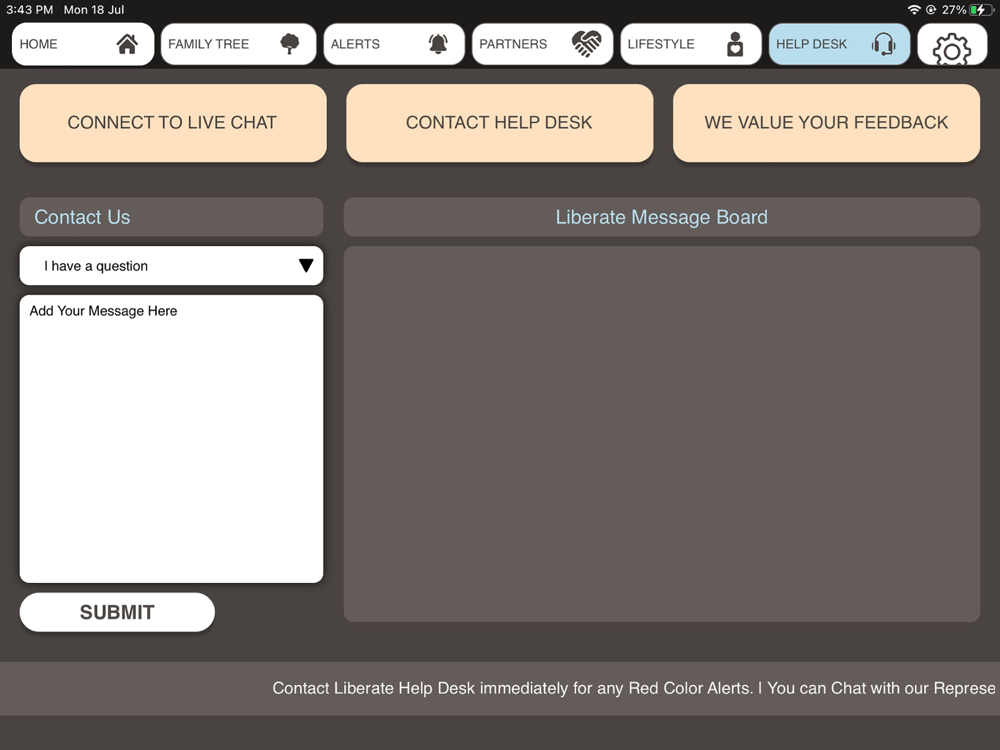Viewport: 1000px width, 750px height.
Task: Tap the 27% battery percentage text
Action: pyautogui.click(x=953, y=10)
